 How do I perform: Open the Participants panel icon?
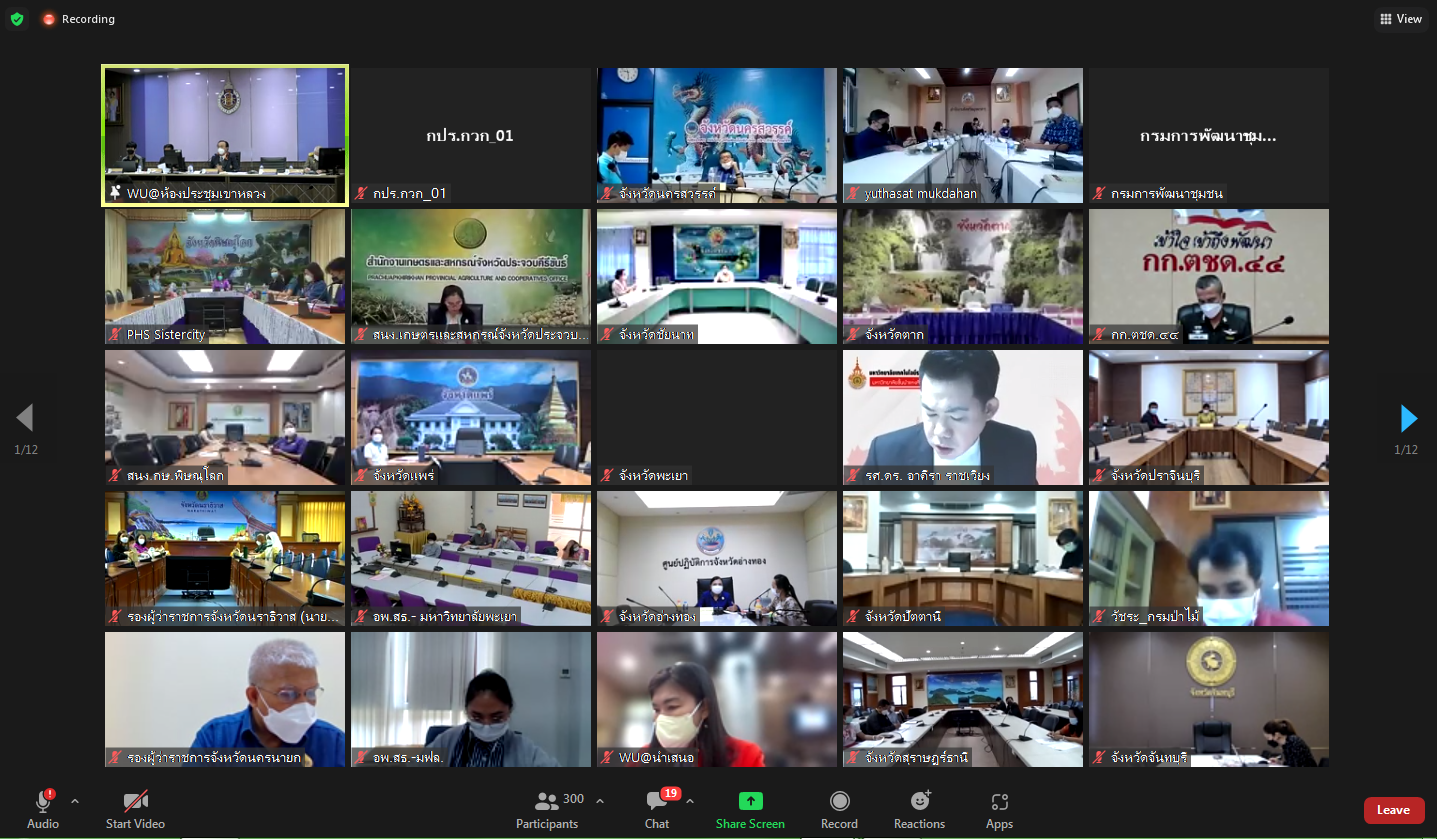pyautogui.click(x=547, y=801)
